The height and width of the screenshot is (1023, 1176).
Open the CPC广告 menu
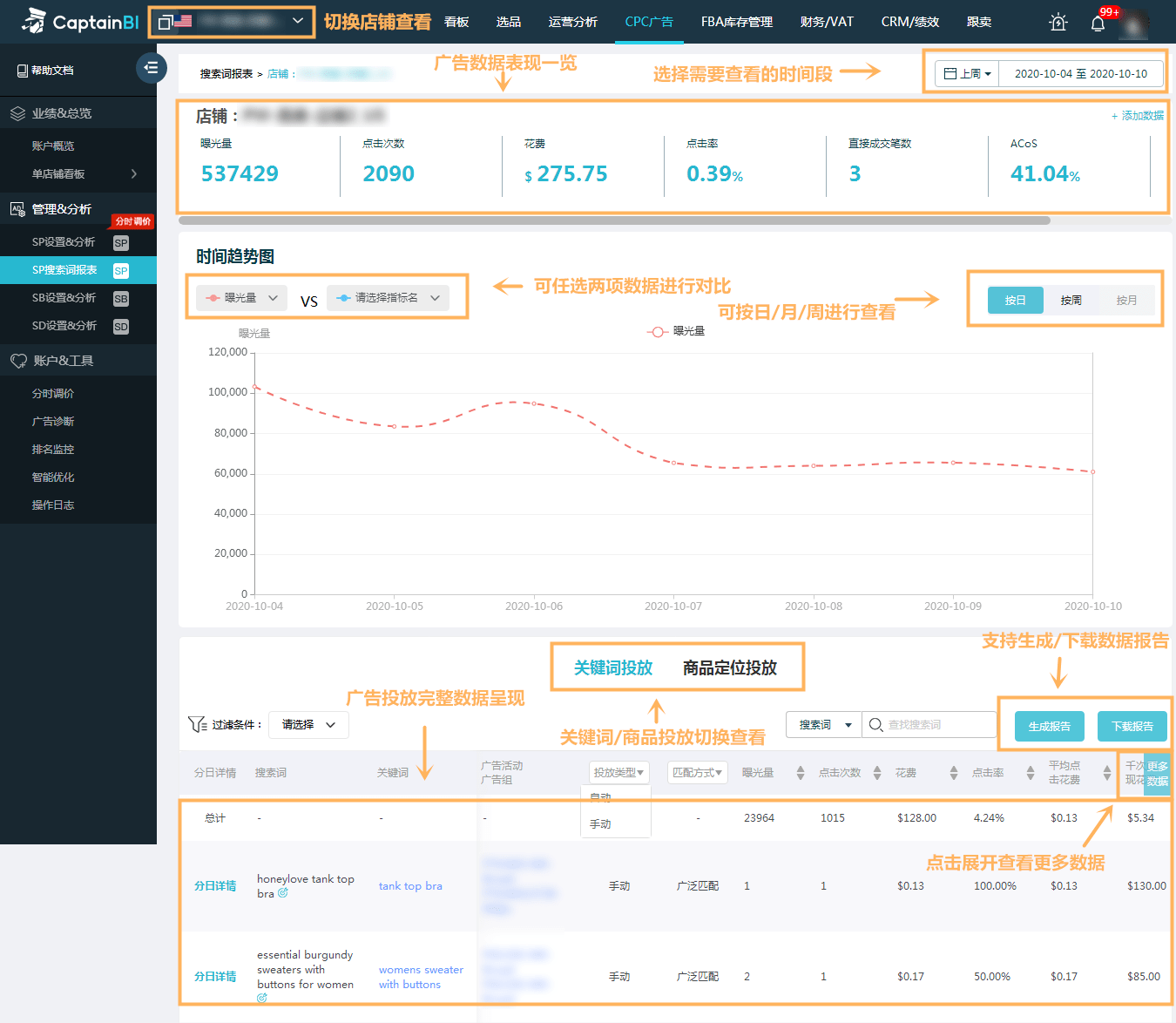649,22
